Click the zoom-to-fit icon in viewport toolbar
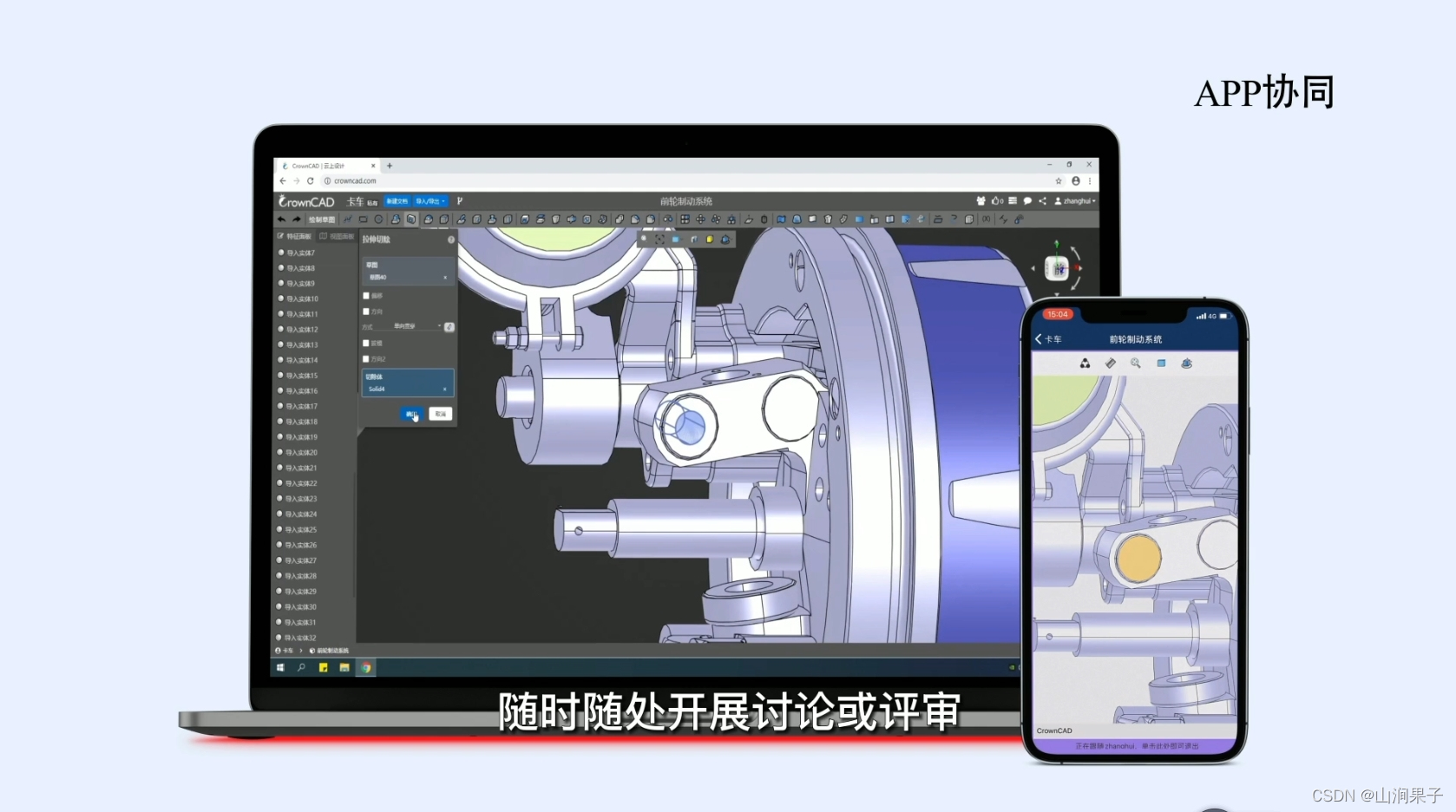This screenshot has height=812, width=1456. point(659,239)
